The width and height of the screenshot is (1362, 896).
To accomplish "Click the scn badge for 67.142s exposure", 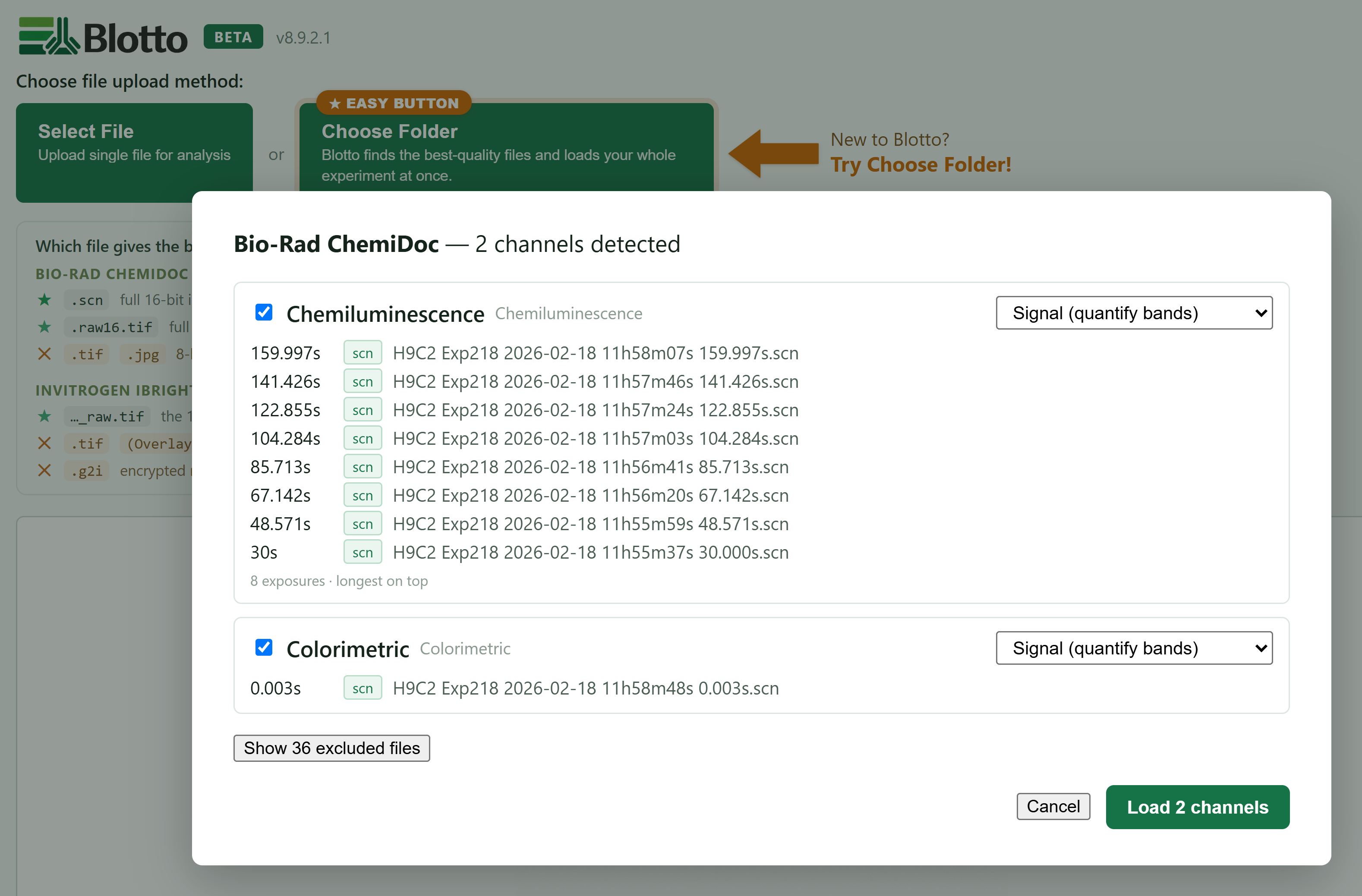I will [x=362, y=496].
